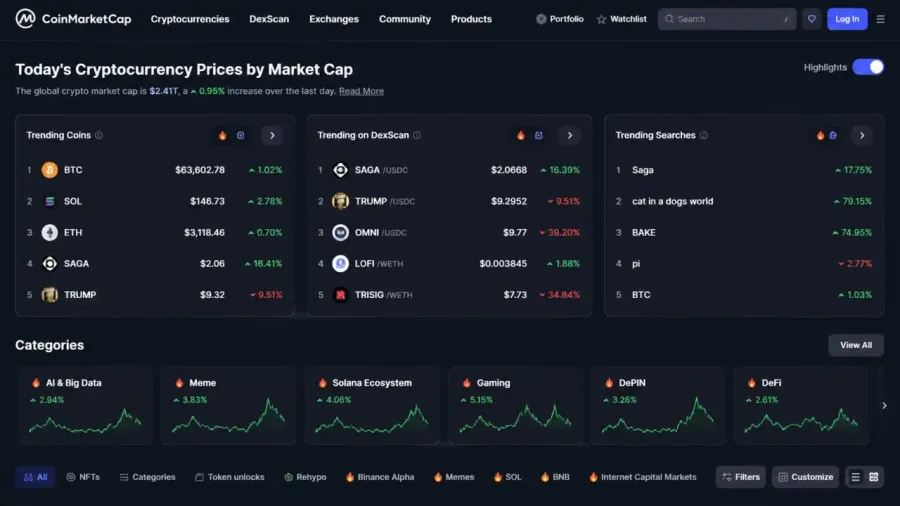The image size is (900, 506).
Task: Click the TRISIG token icon
Action: point(340,294)
